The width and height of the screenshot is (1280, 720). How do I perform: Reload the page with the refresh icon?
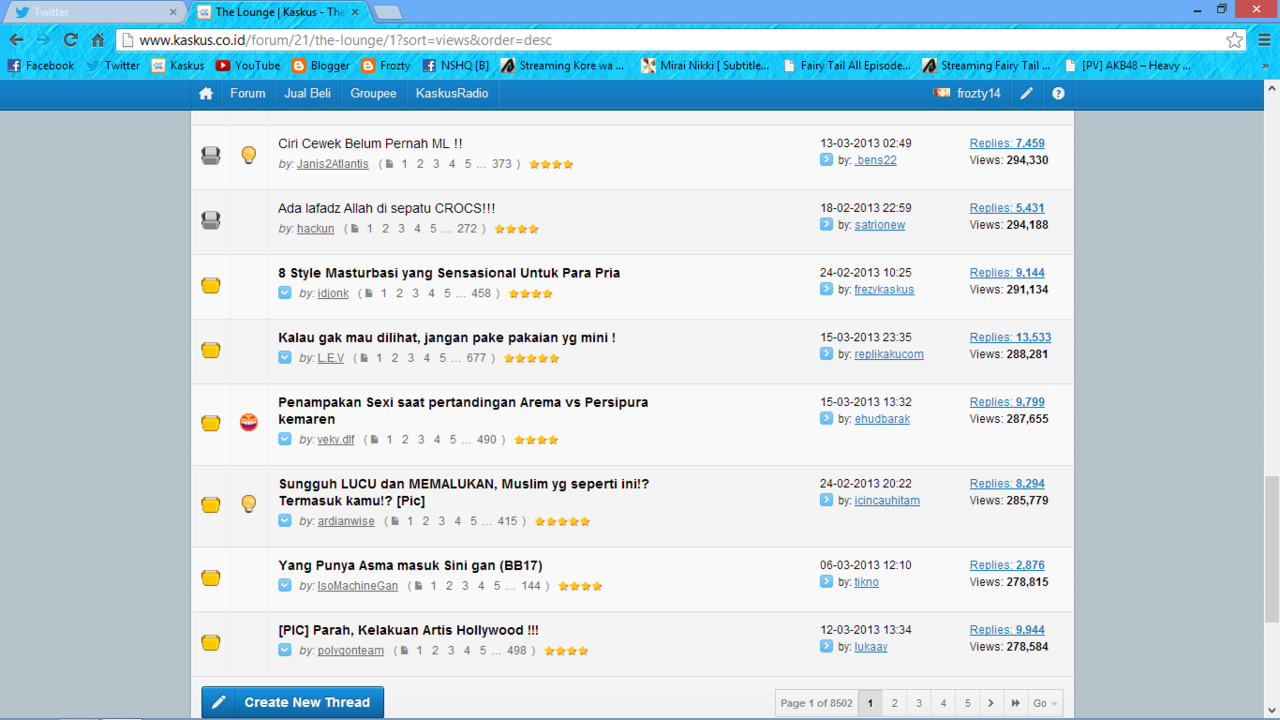point(70,40)
